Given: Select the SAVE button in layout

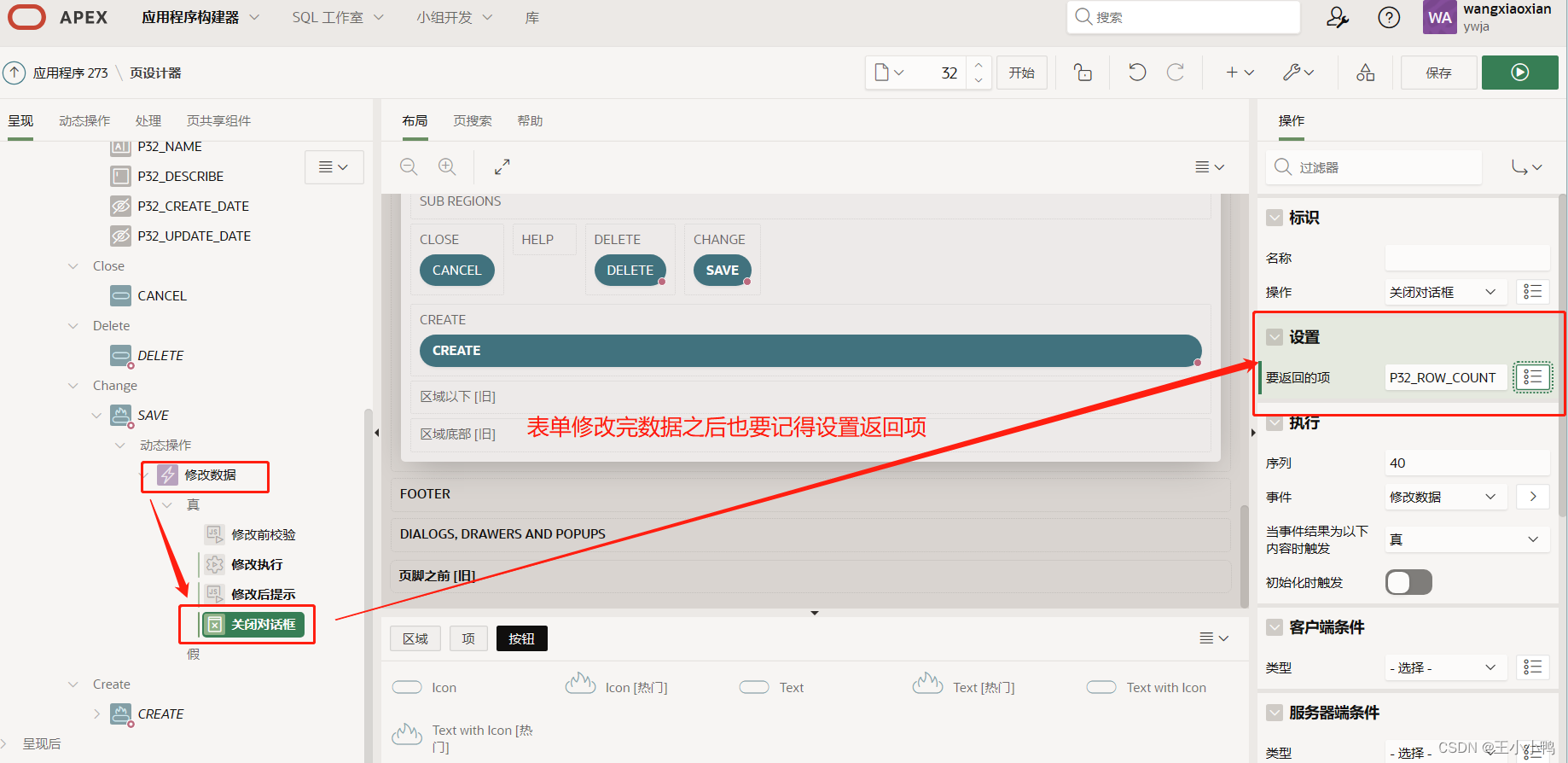Looking at the screenshot, I should [722, 271].
